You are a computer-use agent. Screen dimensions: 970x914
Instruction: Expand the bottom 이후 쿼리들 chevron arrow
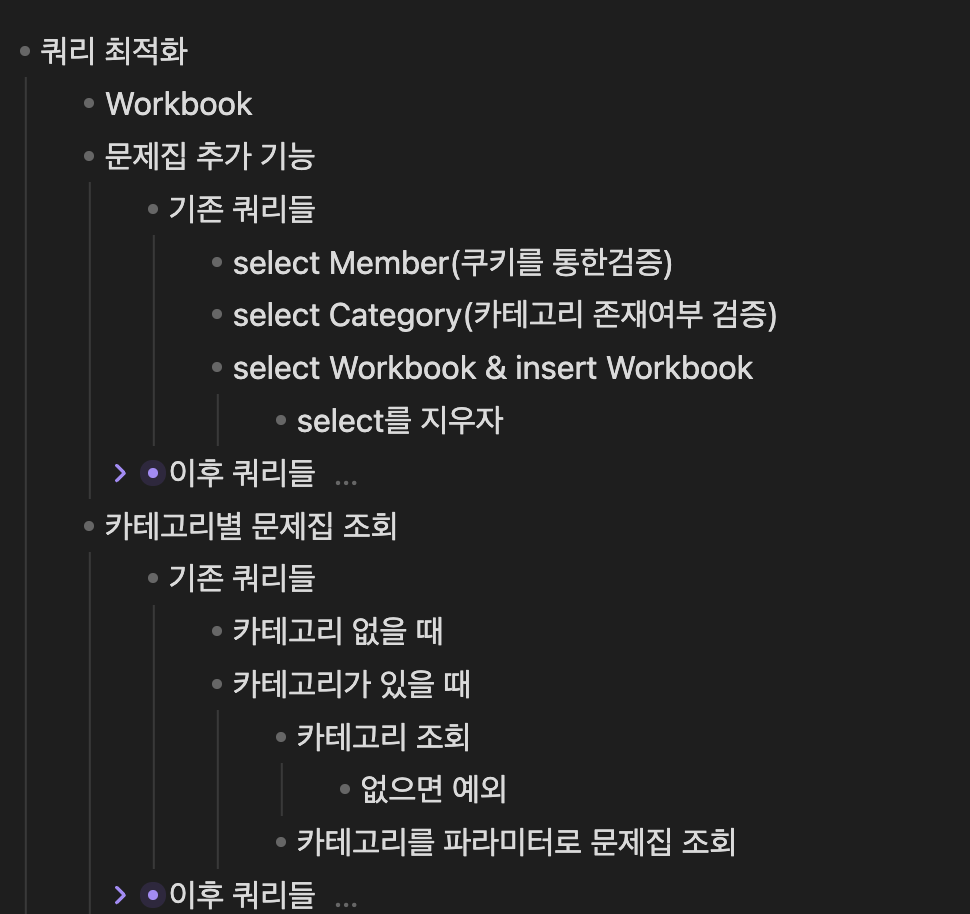(121, 895)
